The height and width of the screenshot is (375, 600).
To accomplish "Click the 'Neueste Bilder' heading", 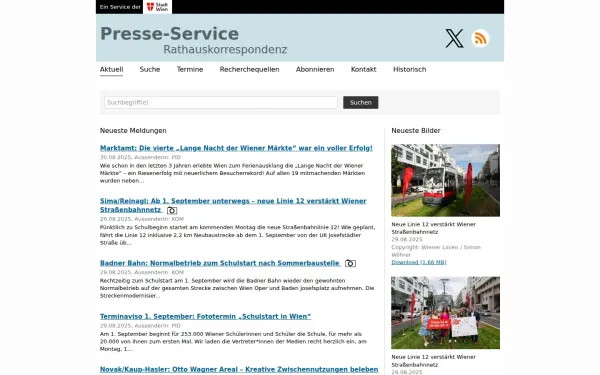I will [416, 131].
